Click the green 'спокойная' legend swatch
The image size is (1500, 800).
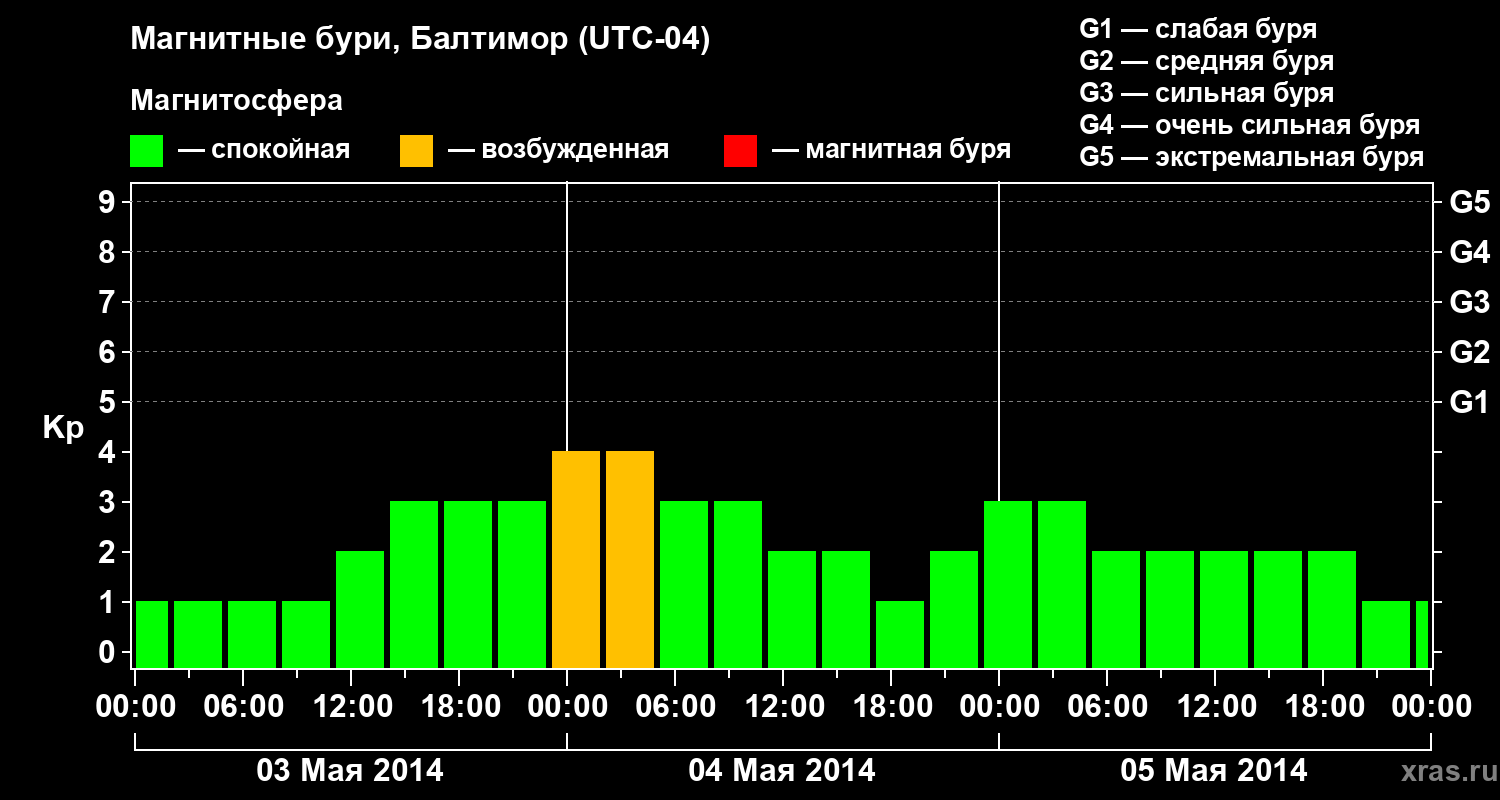tap(147, 151)
